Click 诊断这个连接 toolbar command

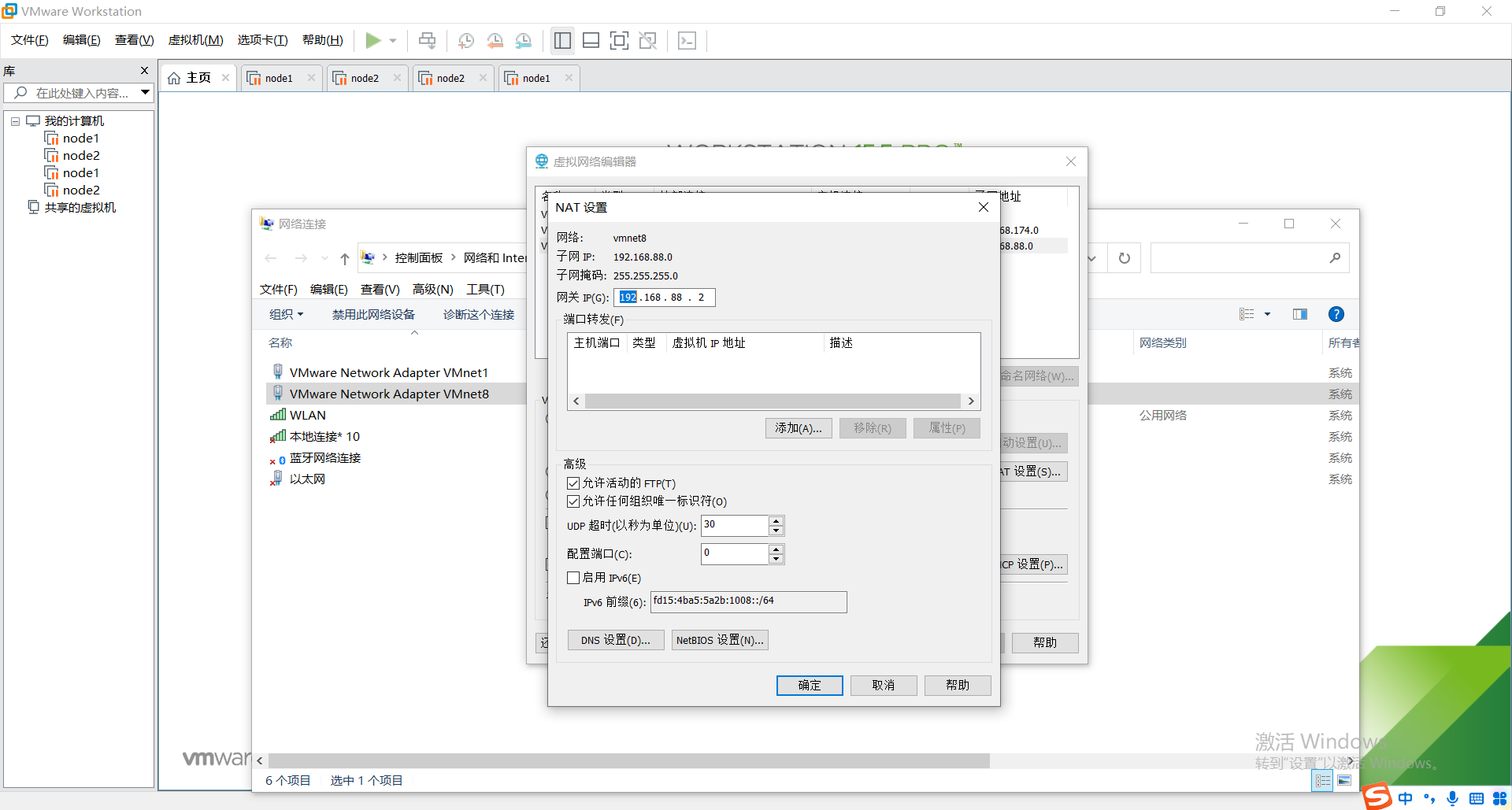(x=479, y=315)
